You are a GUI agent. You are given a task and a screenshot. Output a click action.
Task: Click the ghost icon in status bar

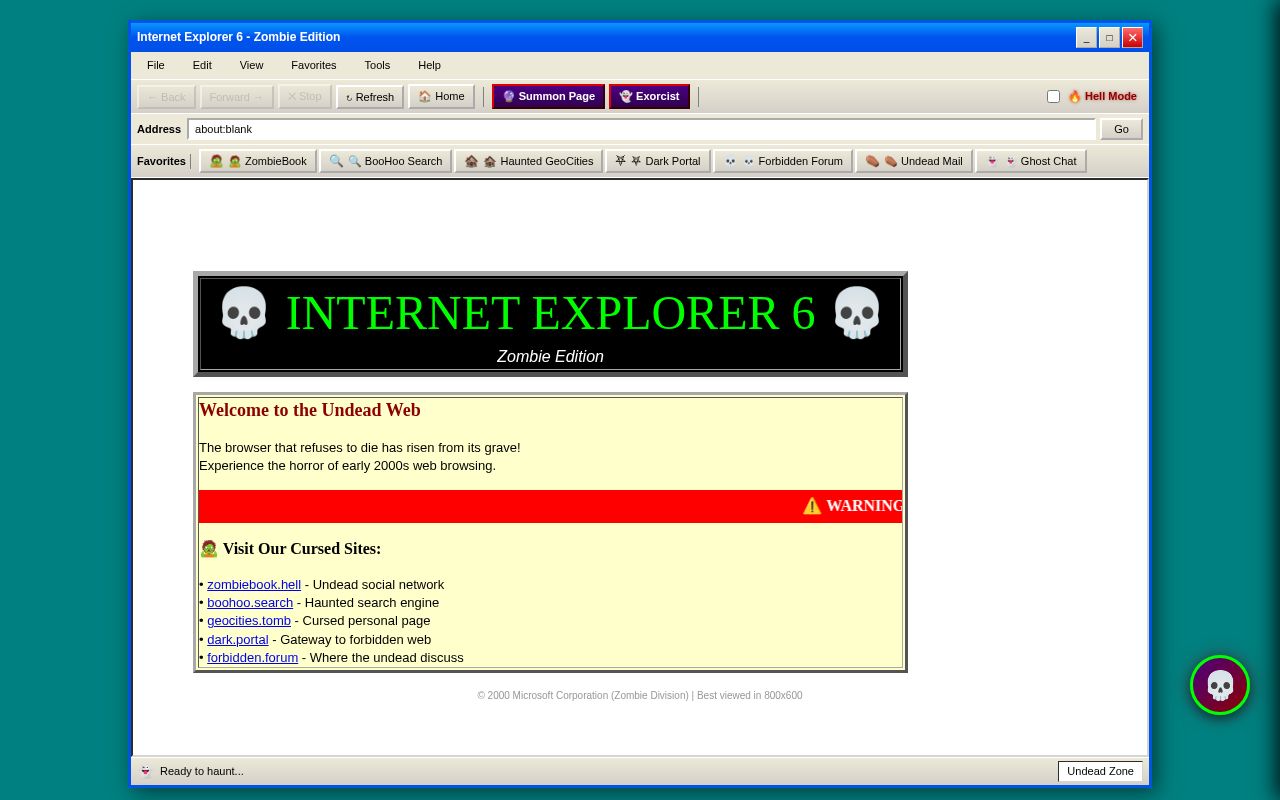coord(146,771)
